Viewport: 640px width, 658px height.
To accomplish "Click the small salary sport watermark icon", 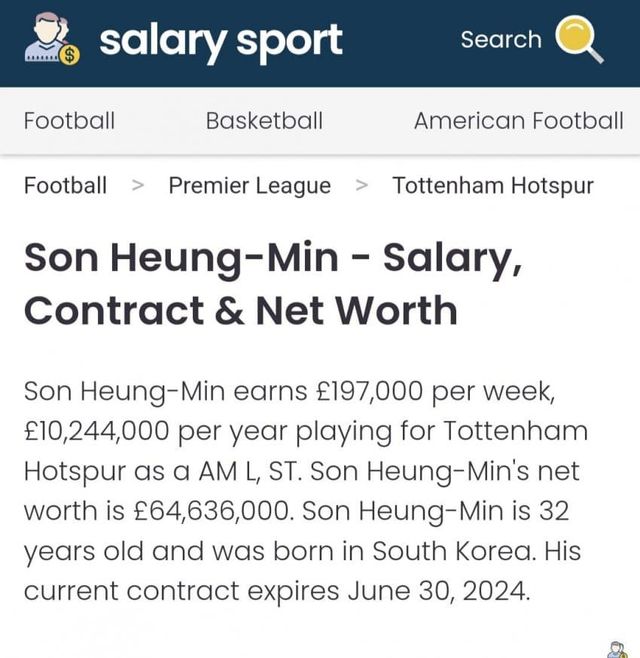I will pyautogui.click(x=617, y=648).
